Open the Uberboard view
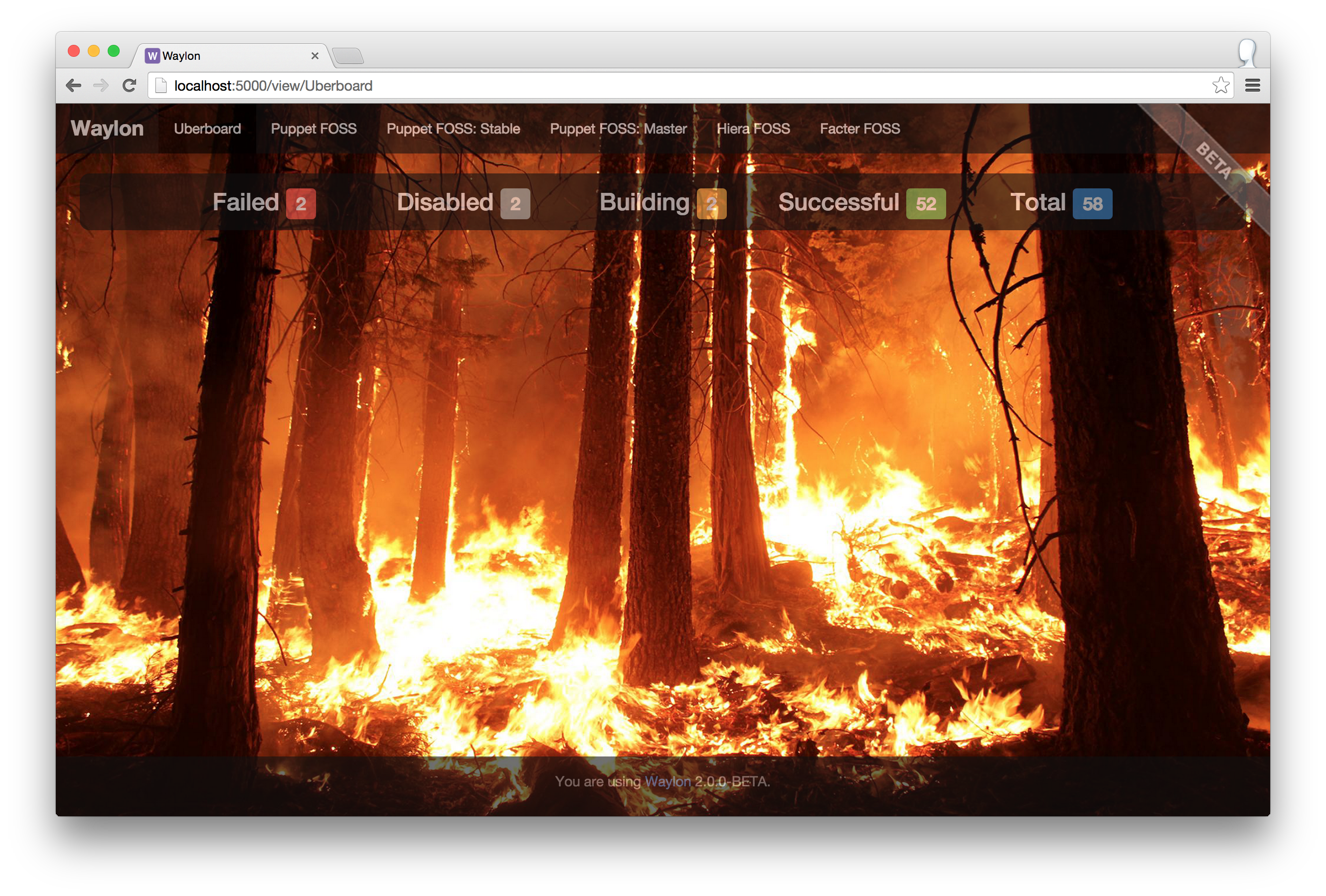 (207, 129)
